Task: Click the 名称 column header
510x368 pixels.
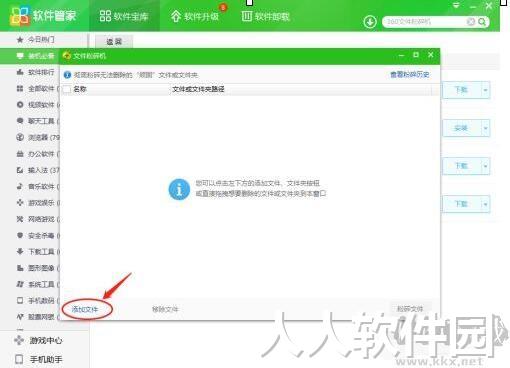Action: [x=80, y=89]
